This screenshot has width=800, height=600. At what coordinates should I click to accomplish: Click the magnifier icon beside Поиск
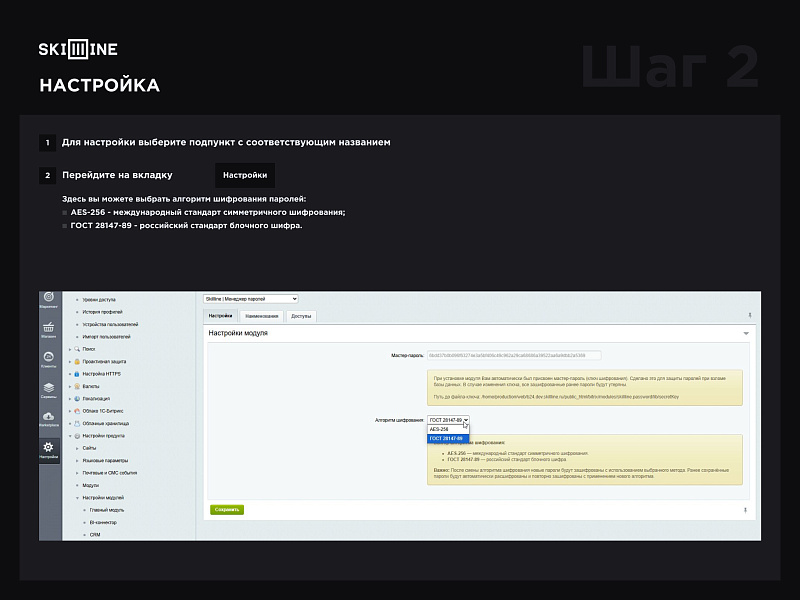(77, 349)
